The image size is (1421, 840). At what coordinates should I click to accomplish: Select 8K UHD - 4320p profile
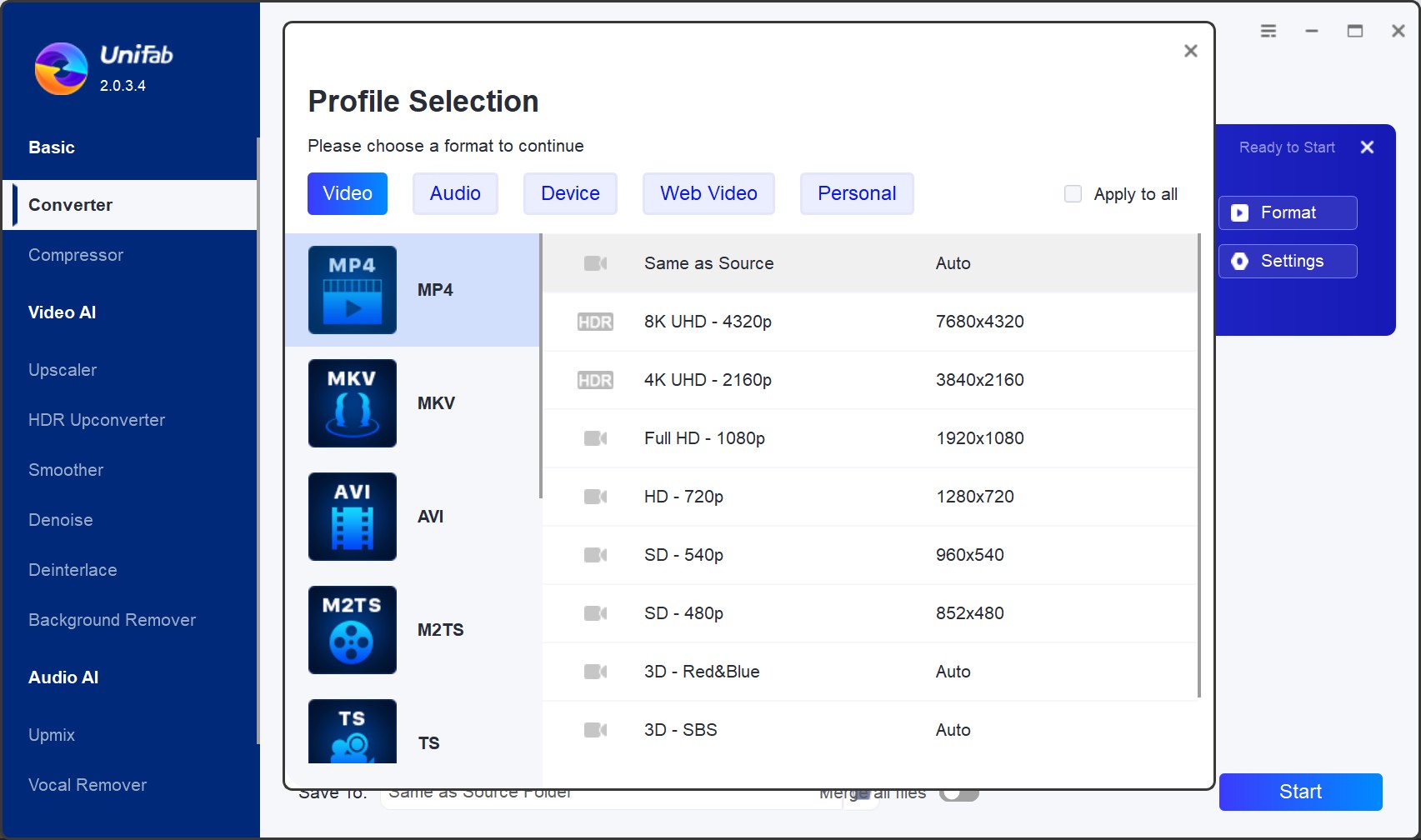point(869,322)
